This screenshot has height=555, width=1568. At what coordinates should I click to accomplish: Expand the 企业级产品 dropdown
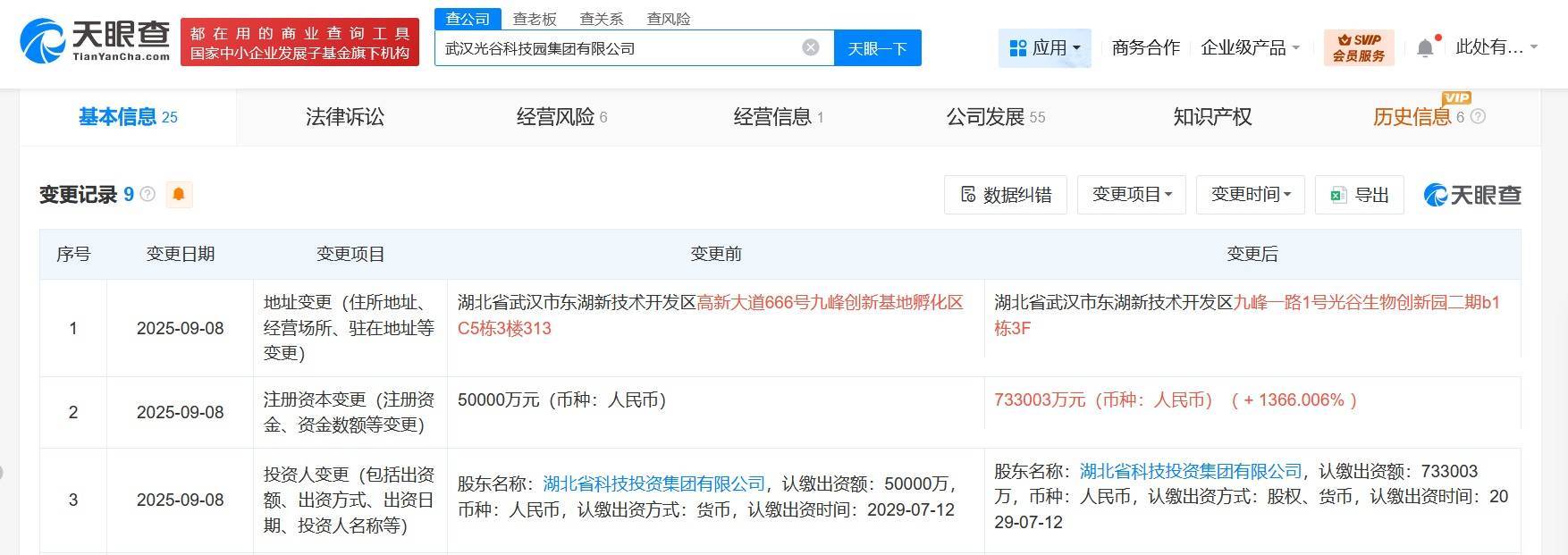[x=1250, y=47]
